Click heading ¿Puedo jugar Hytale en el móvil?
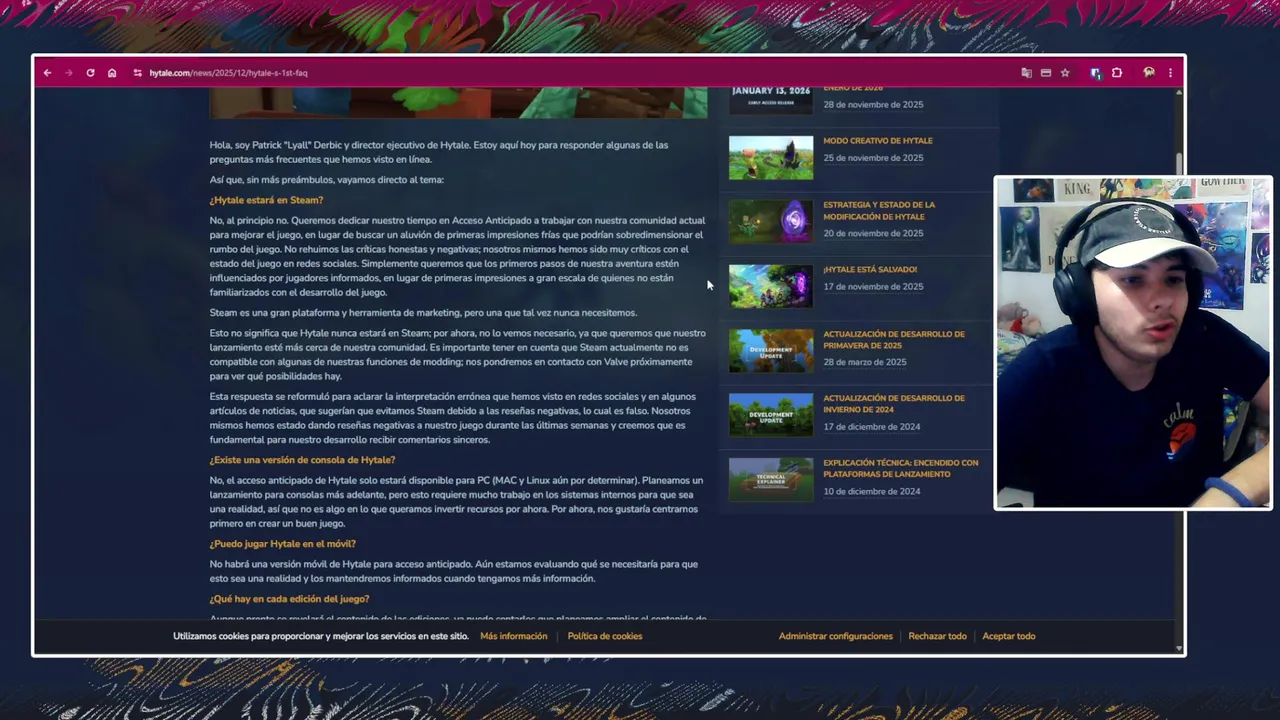Screen dimensions: 1280x720 [x=283, y=544]
